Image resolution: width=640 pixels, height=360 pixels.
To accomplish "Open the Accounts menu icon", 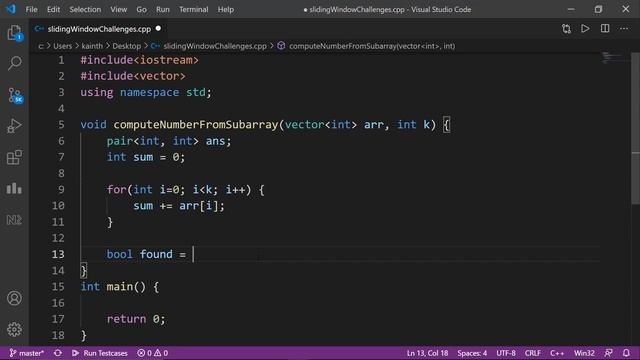I will pyautogui.click(x=14, y=298).
